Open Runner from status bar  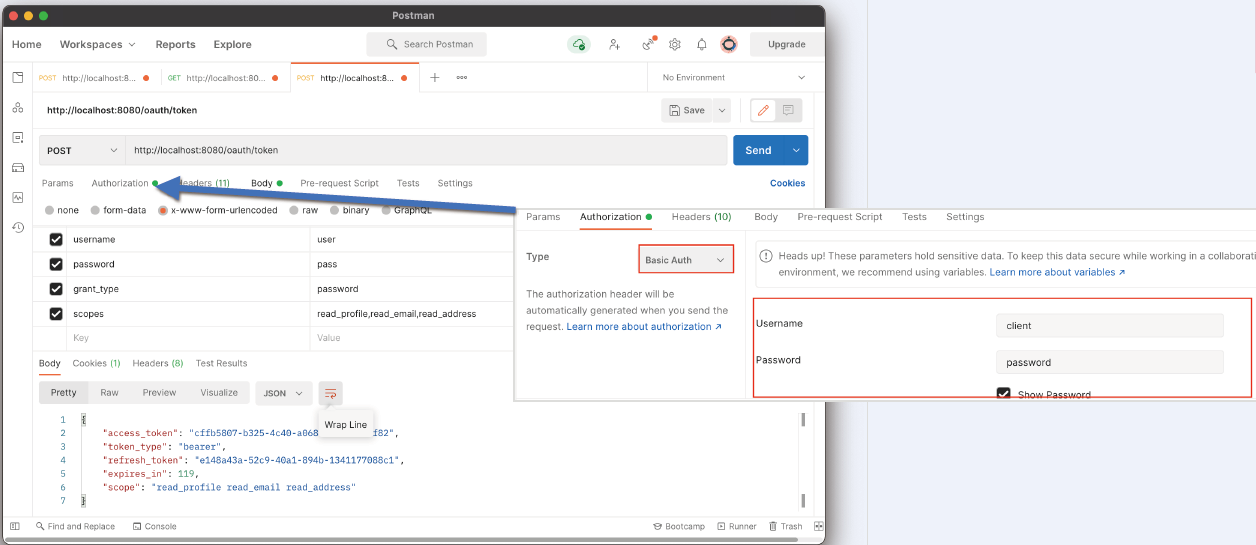(737, 526)
